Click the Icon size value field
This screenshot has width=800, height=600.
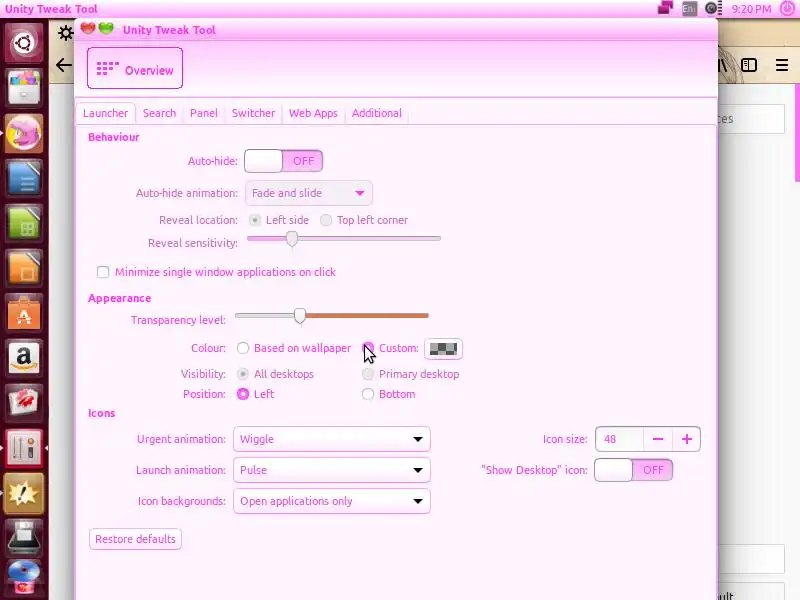[619, 439]
